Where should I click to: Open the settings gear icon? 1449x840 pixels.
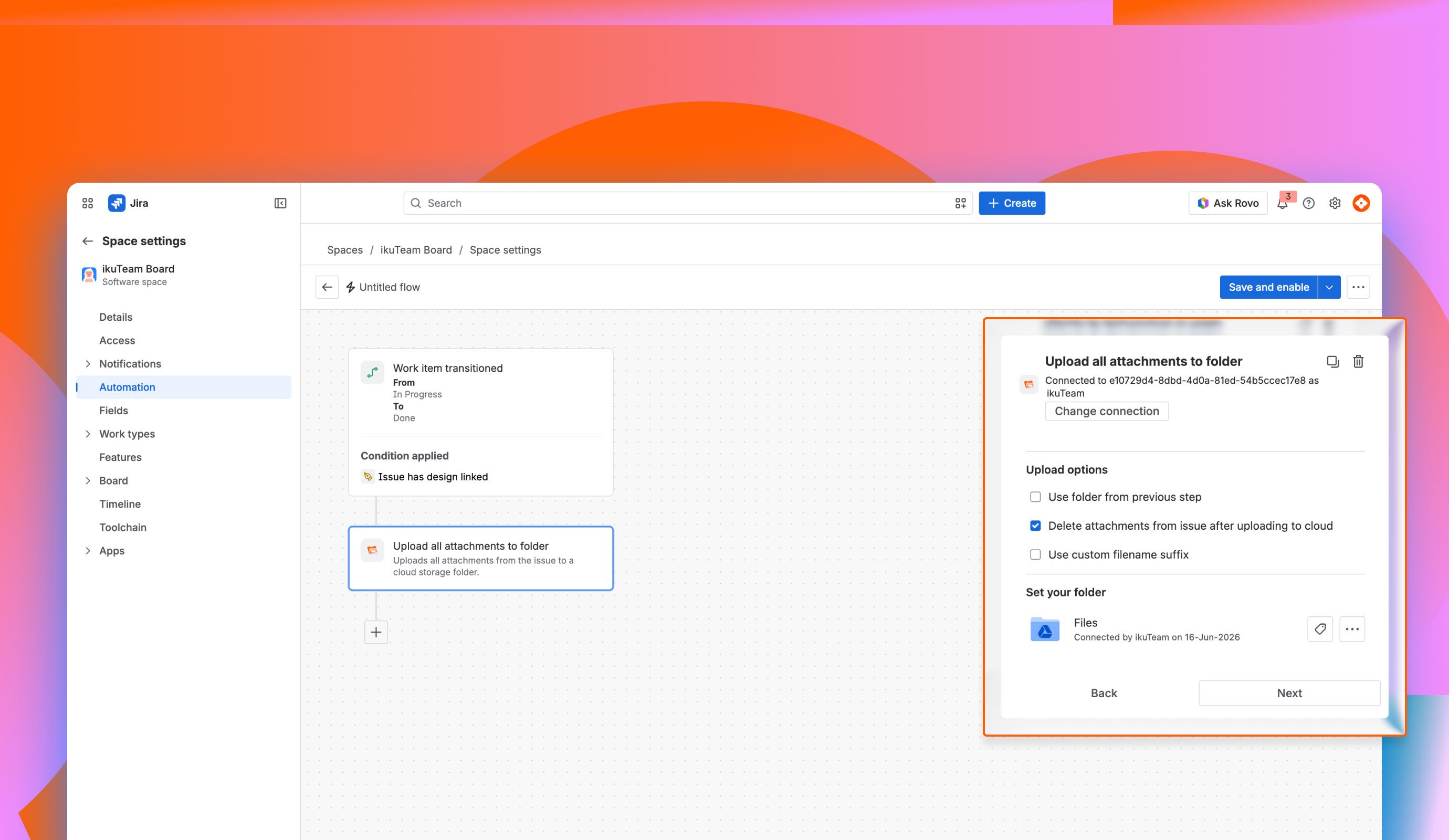(x=1335, y=203)
